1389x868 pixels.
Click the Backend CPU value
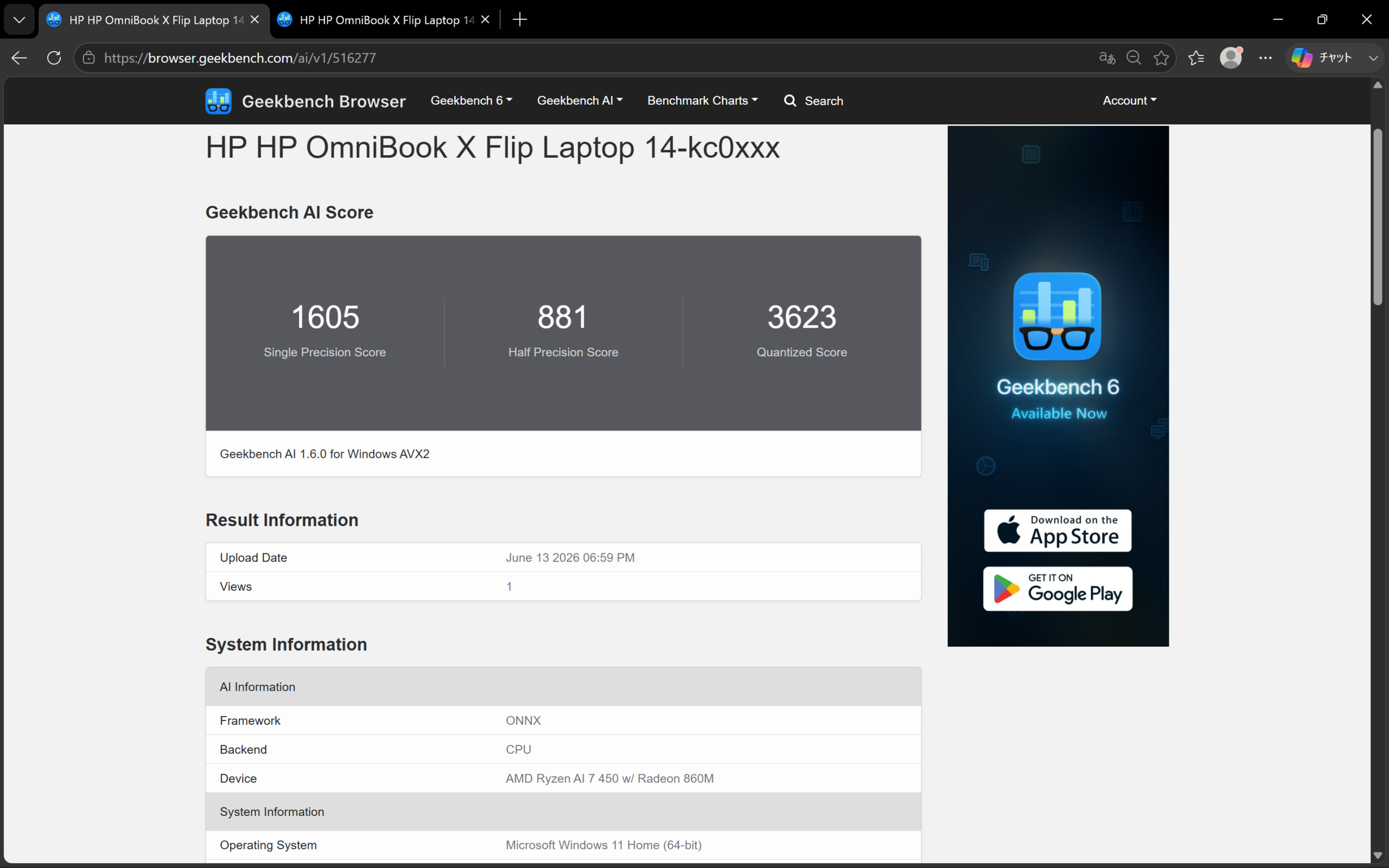pyautogui.click(x=518, y=749)
